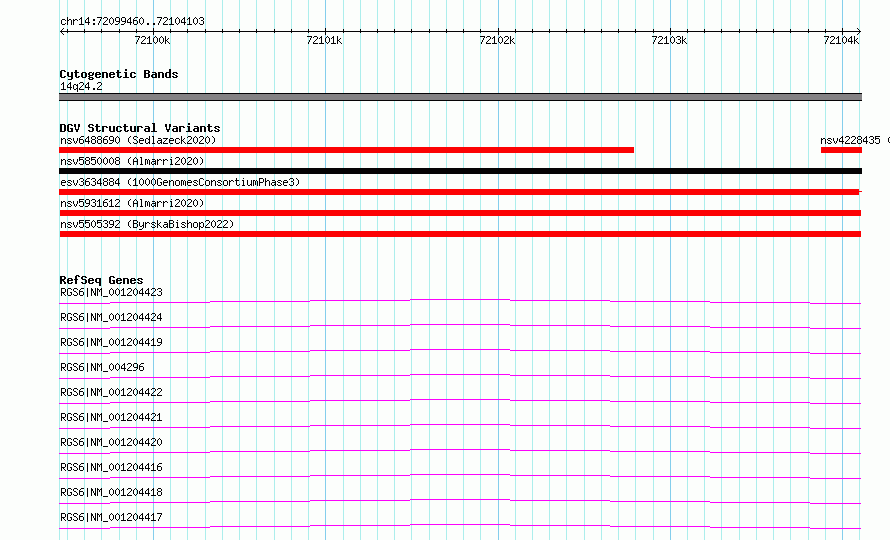This screenshot has height=540, width=890.
Task: Click the 72104k ruler tick label
Action: click(841, 40)
